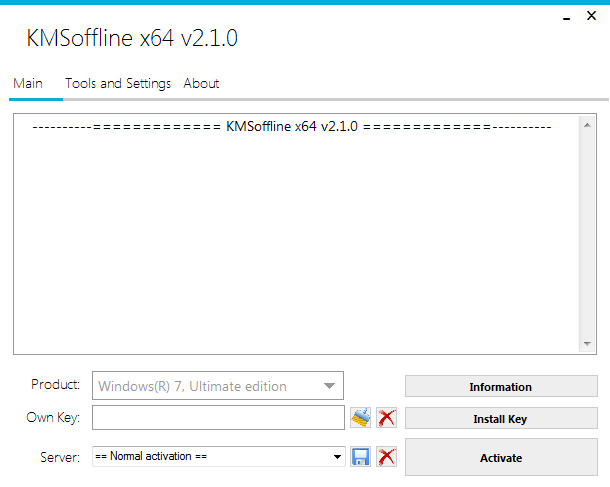Delete server entry with the red X icon
610x487 pixels.
click(386, 457)
